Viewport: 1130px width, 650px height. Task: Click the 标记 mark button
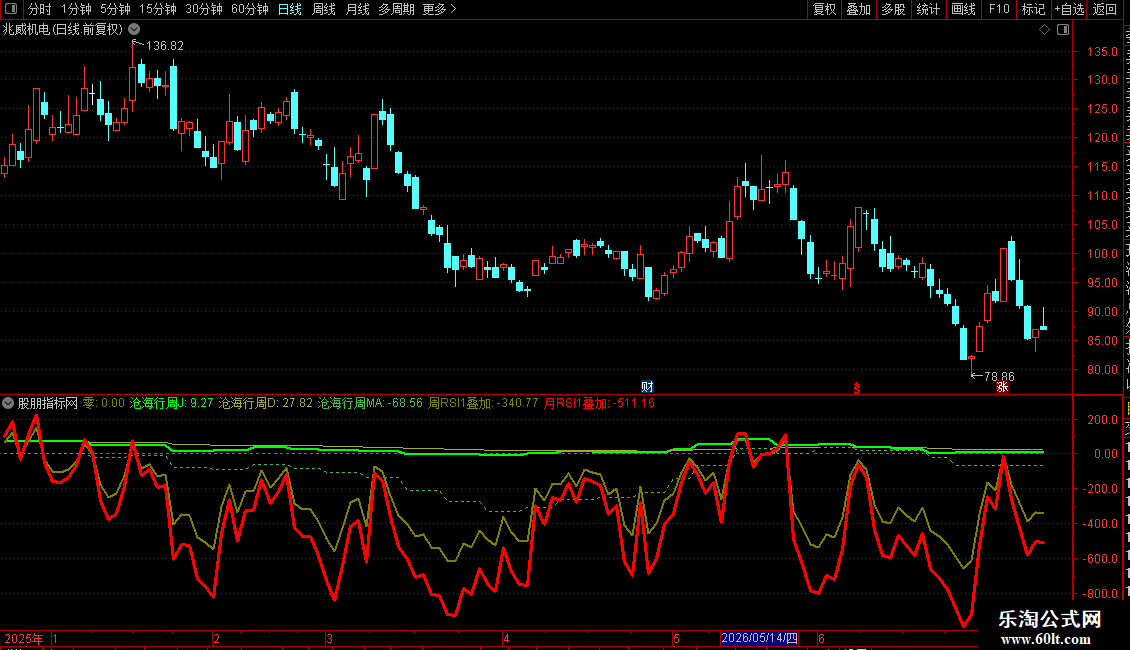click(1033, 9)
